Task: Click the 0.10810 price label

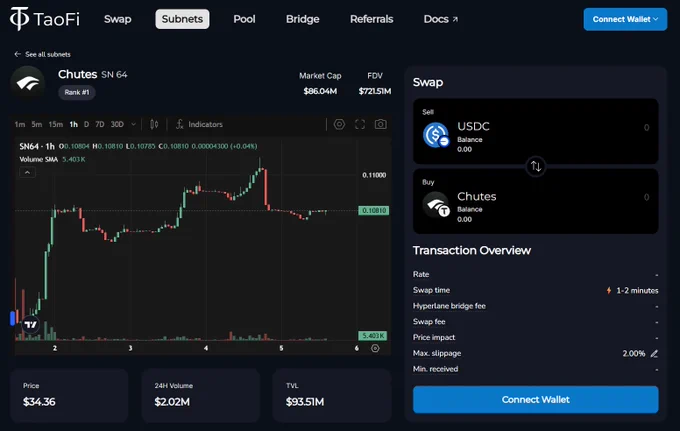Action: tap(373, 210)
